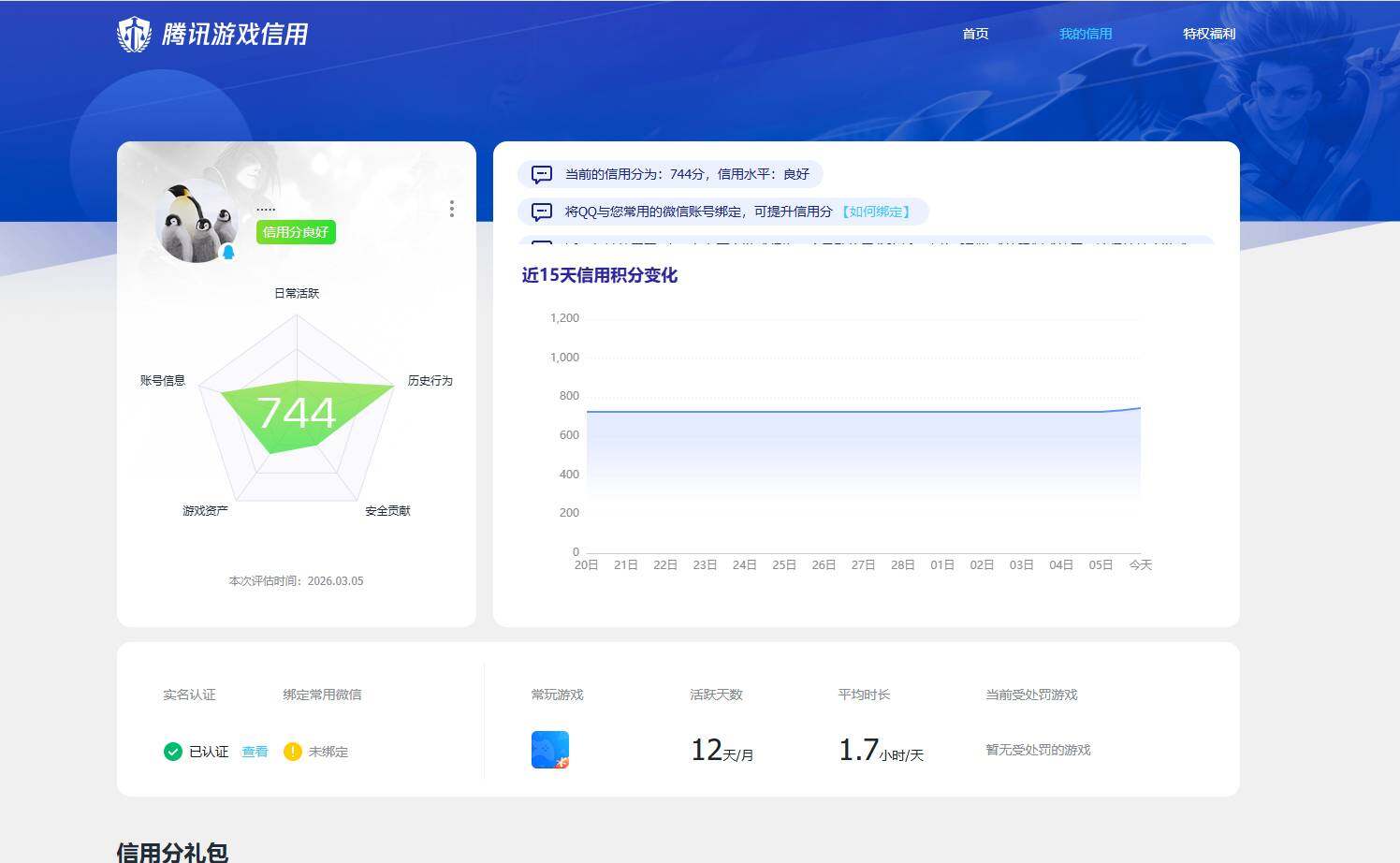Click the 腾讯游戏信用 shield logo

pos(134,35)
